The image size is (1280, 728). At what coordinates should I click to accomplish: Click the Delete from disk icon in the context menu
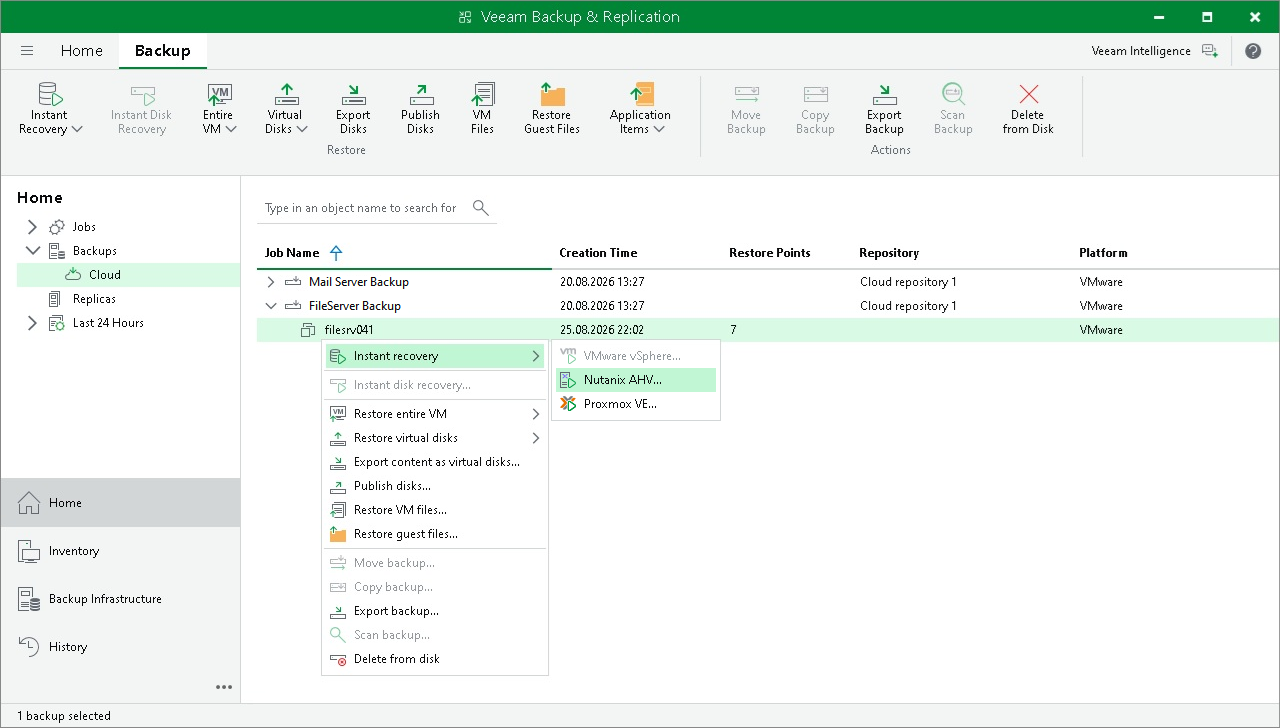coord(337,659)
